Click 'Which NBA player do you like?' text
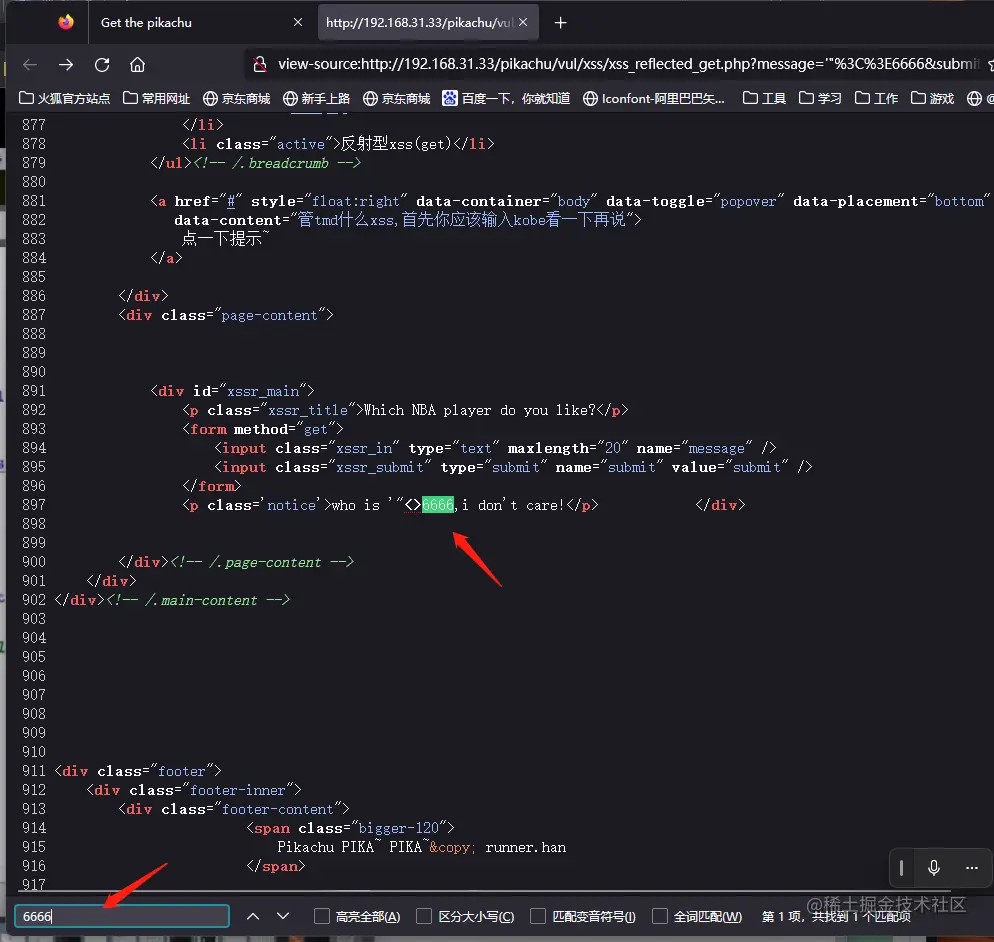 click(x=480, y=410)
